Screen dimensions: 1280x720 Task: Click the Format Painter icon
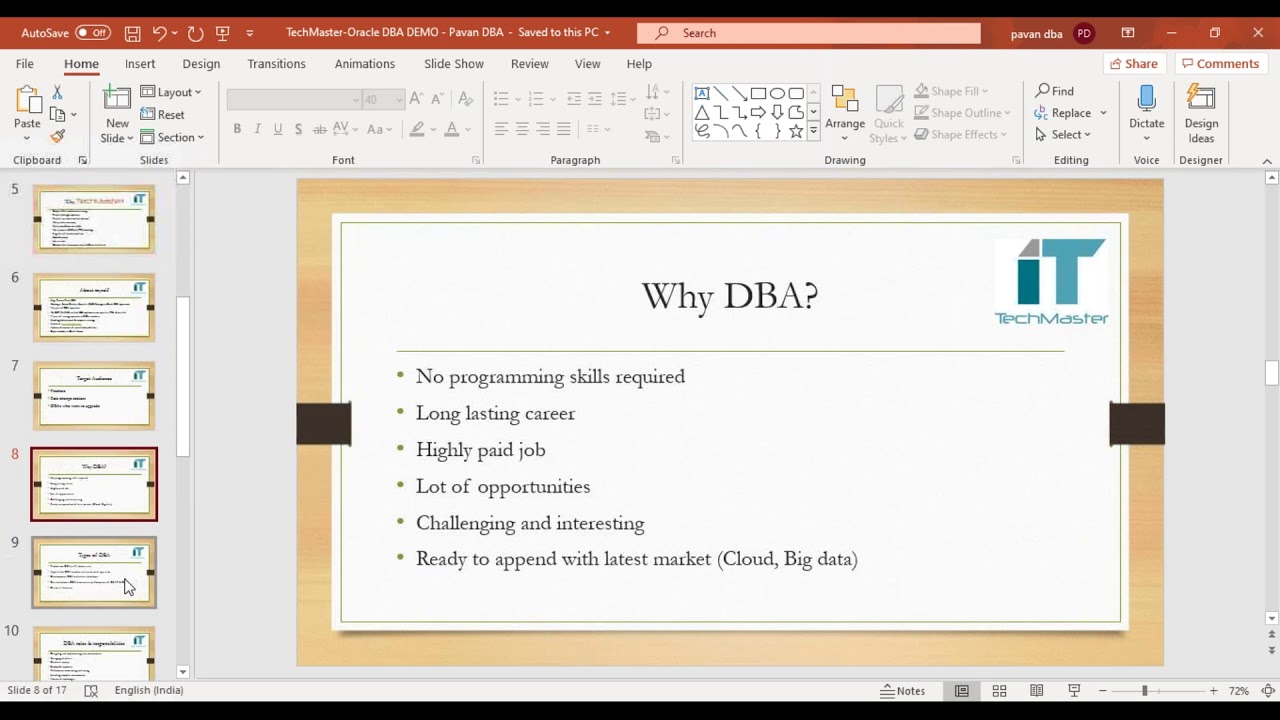pos(57,136)
